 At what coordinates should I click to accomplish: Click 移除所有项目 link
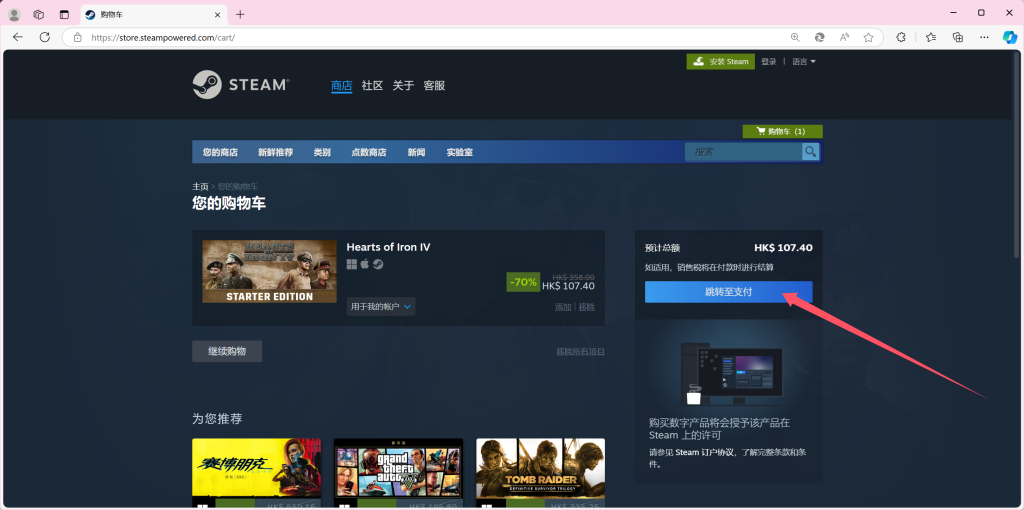click(x=581, y=351)
